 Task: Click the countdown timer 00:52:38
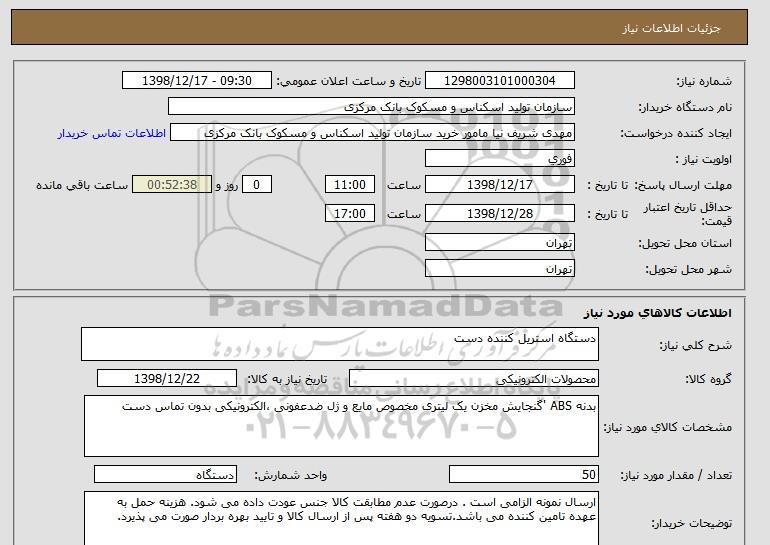tap(172, 185)
